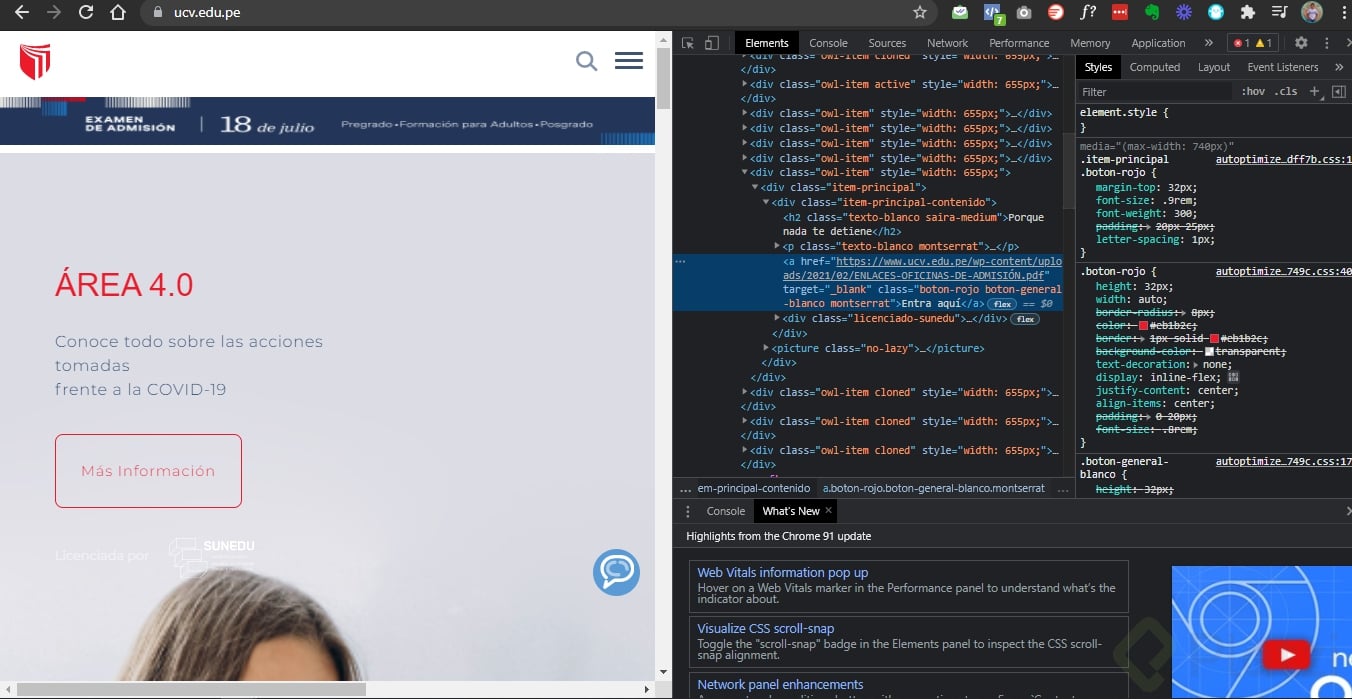Switch to the Network panel tab
1352x699 pixels.
[x=947, y=43]
